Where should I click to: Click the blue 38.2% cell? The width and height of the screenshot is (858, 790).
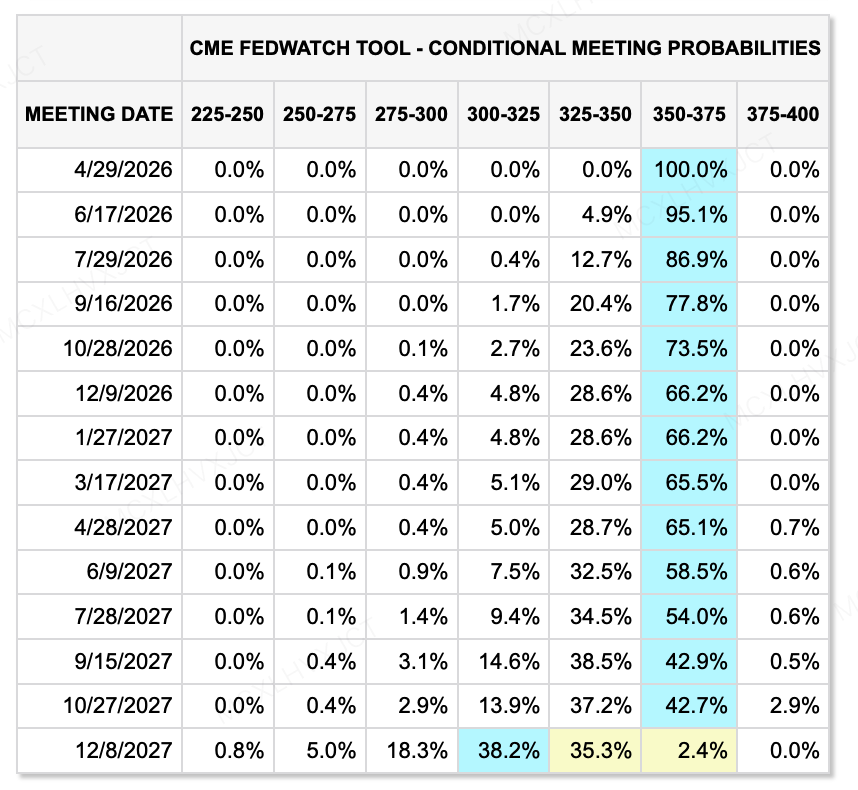503,750
